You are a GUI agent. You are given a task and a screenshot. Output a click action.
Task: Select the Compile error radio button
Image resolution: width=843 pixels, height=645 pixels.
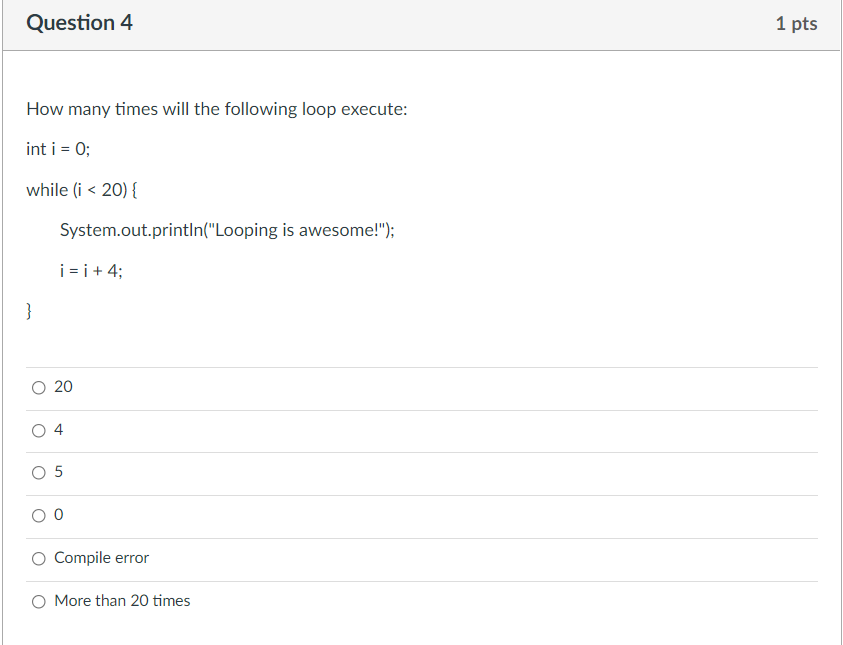(39, 558)
